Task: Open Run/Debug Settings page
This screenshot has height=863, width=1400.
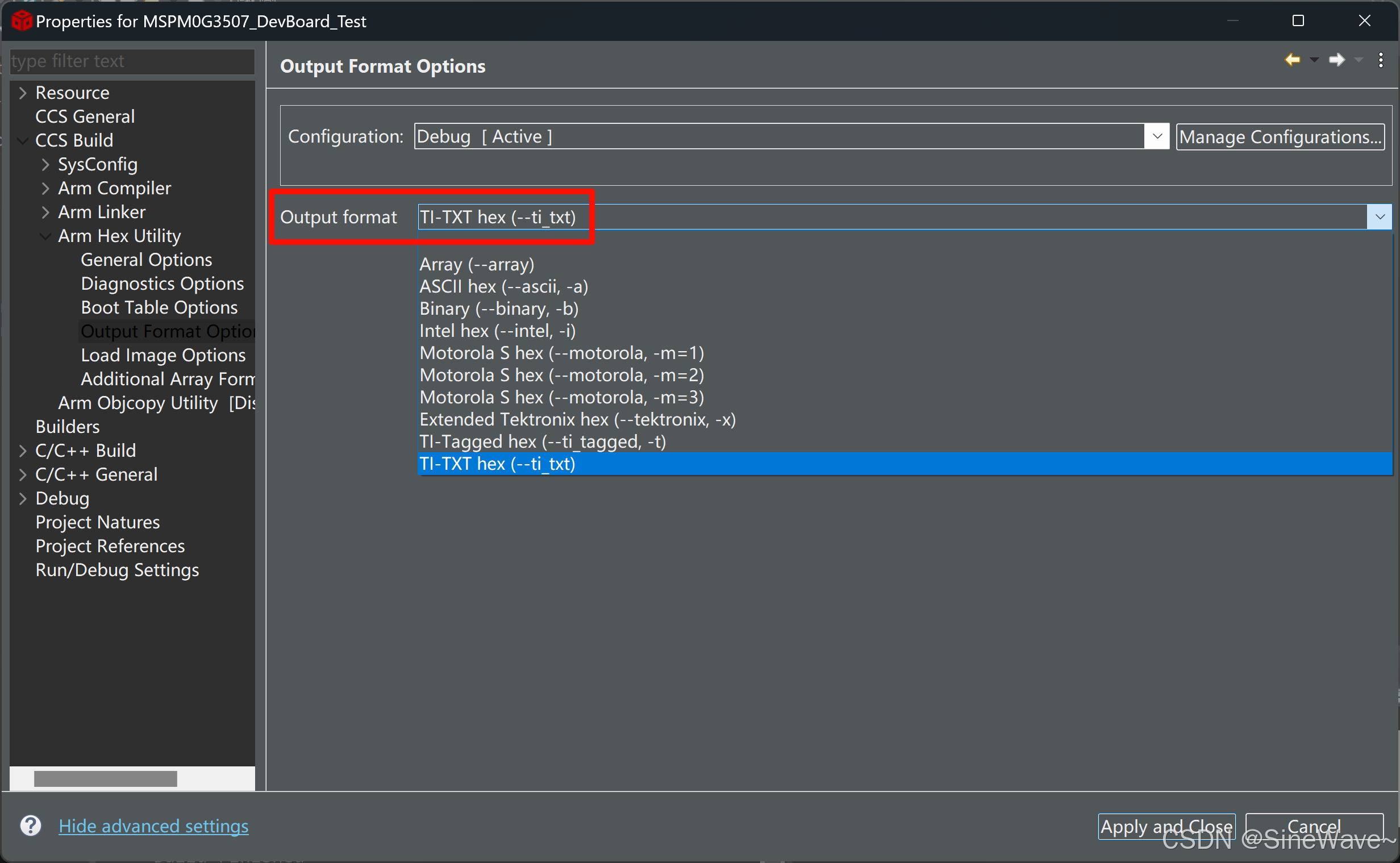Action: click(117, 570)
